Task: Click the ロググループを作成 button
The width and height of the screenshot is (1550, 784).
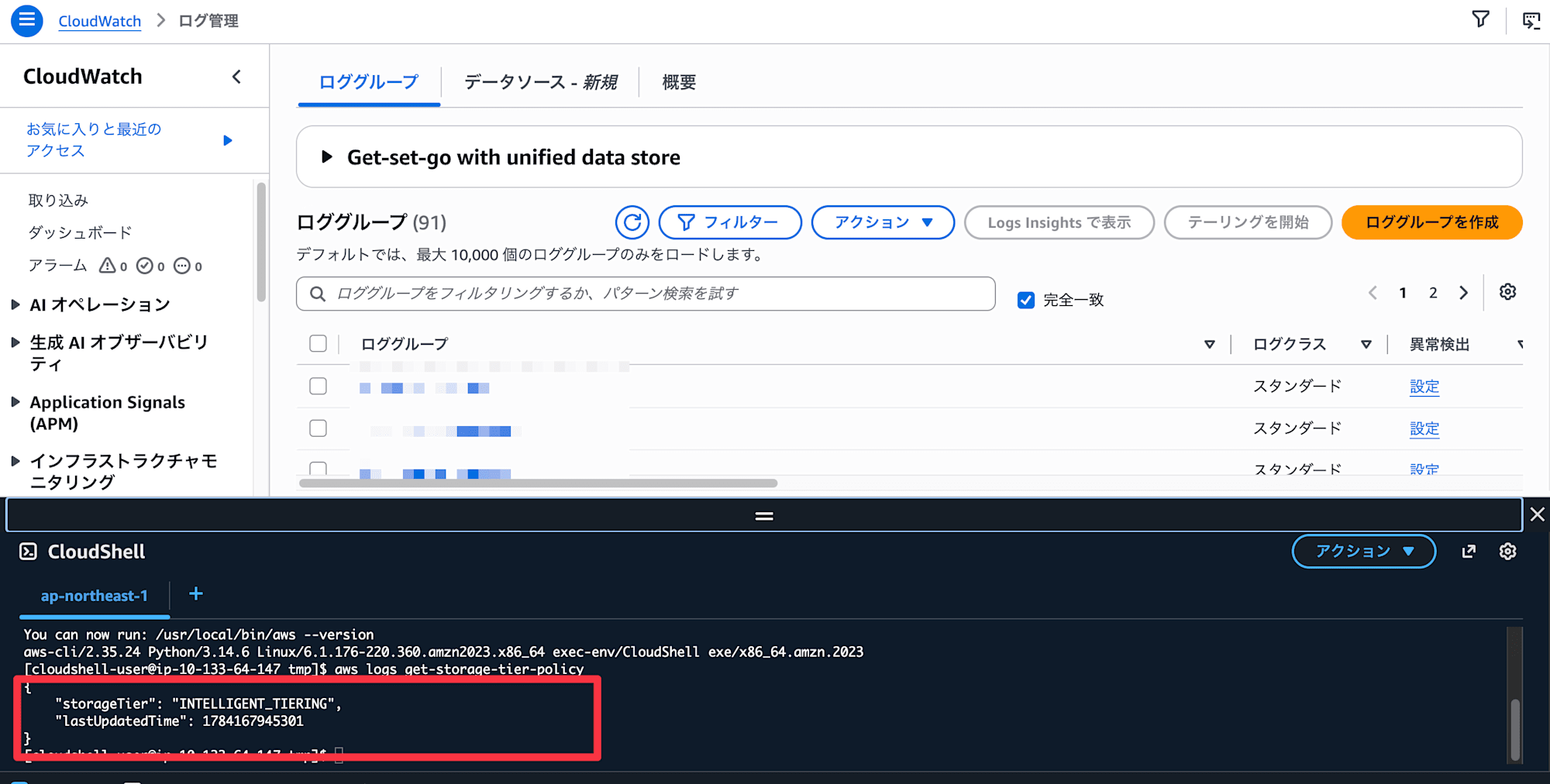Action: [1431, 222]
